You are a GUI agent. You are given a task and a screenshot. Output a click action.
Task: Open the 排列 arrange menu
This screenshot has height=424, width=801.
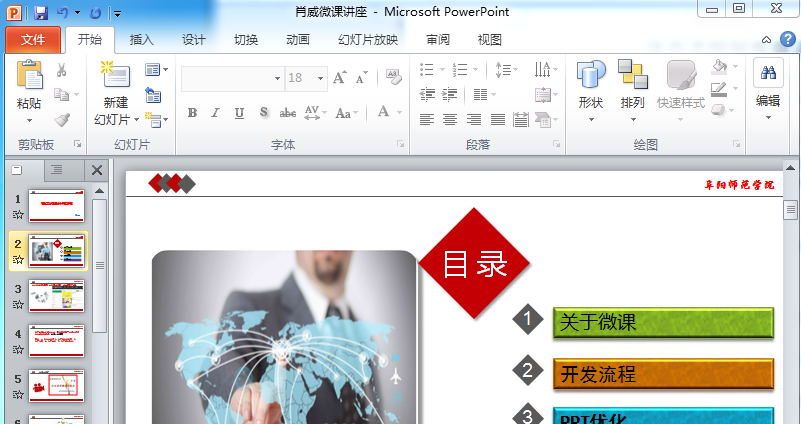coord(632,92)
